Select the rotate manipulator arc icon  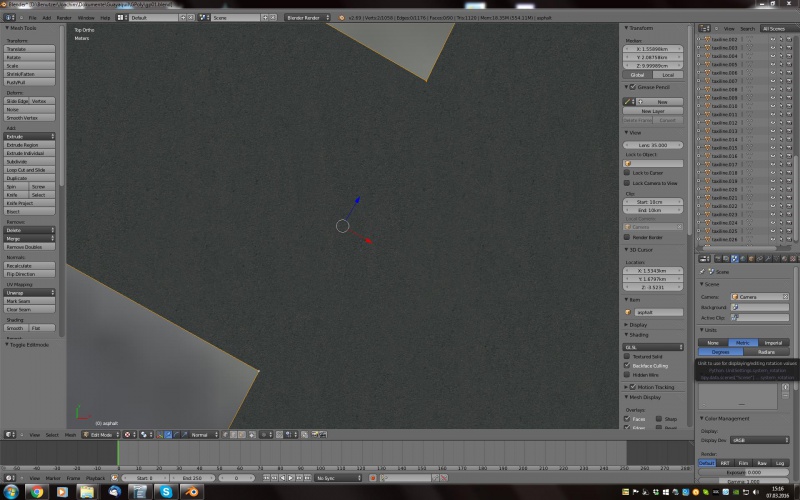coord(176,435)
